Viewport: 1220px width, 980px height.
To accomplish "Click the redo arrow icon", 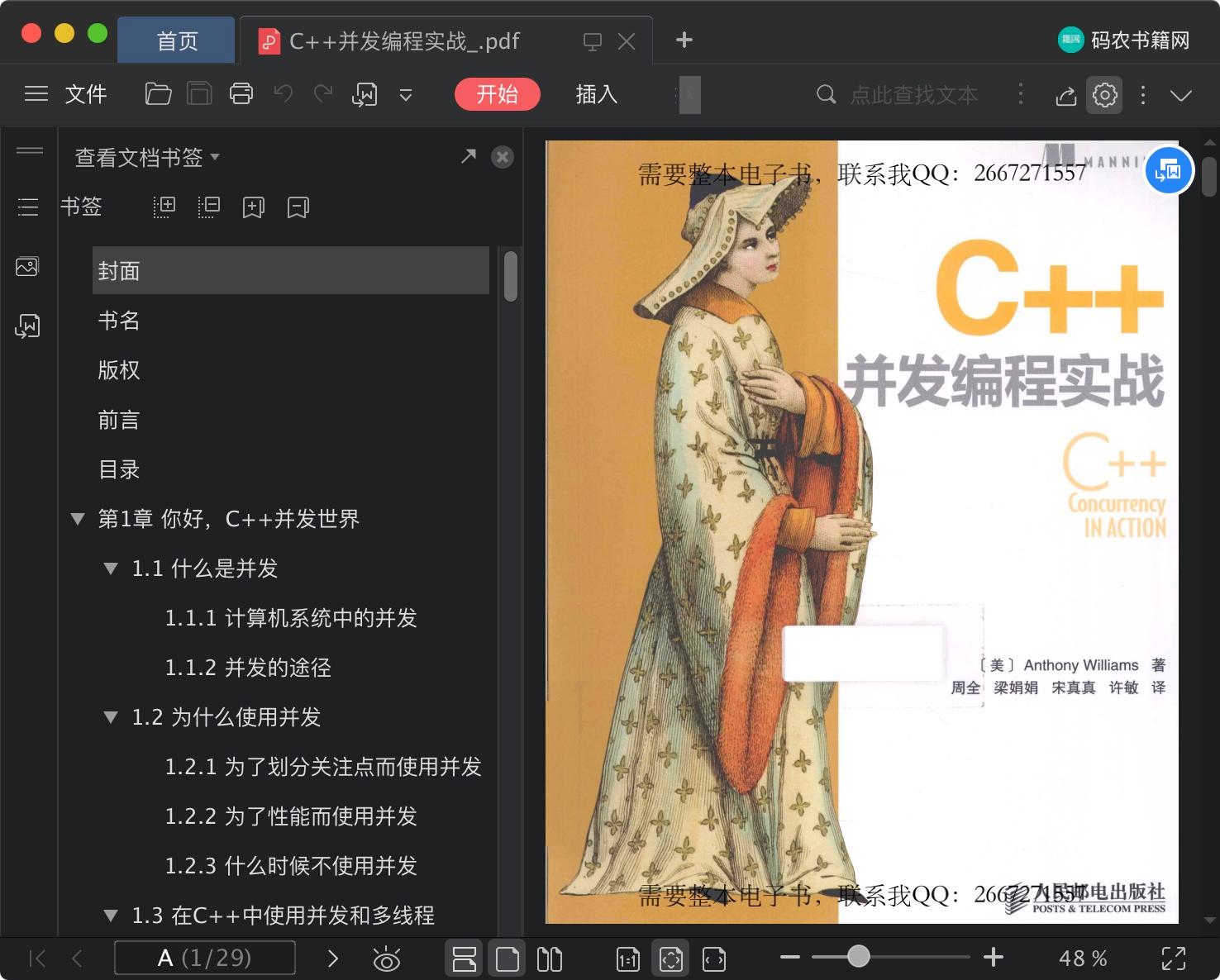I will click(x=323, y=93).
